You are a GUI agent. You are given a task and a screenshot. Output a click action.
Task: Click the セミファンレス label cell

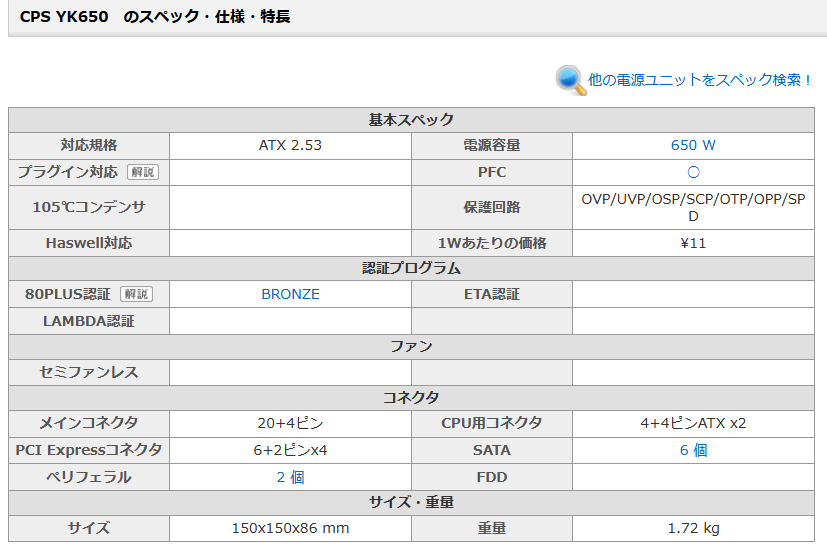89,372
